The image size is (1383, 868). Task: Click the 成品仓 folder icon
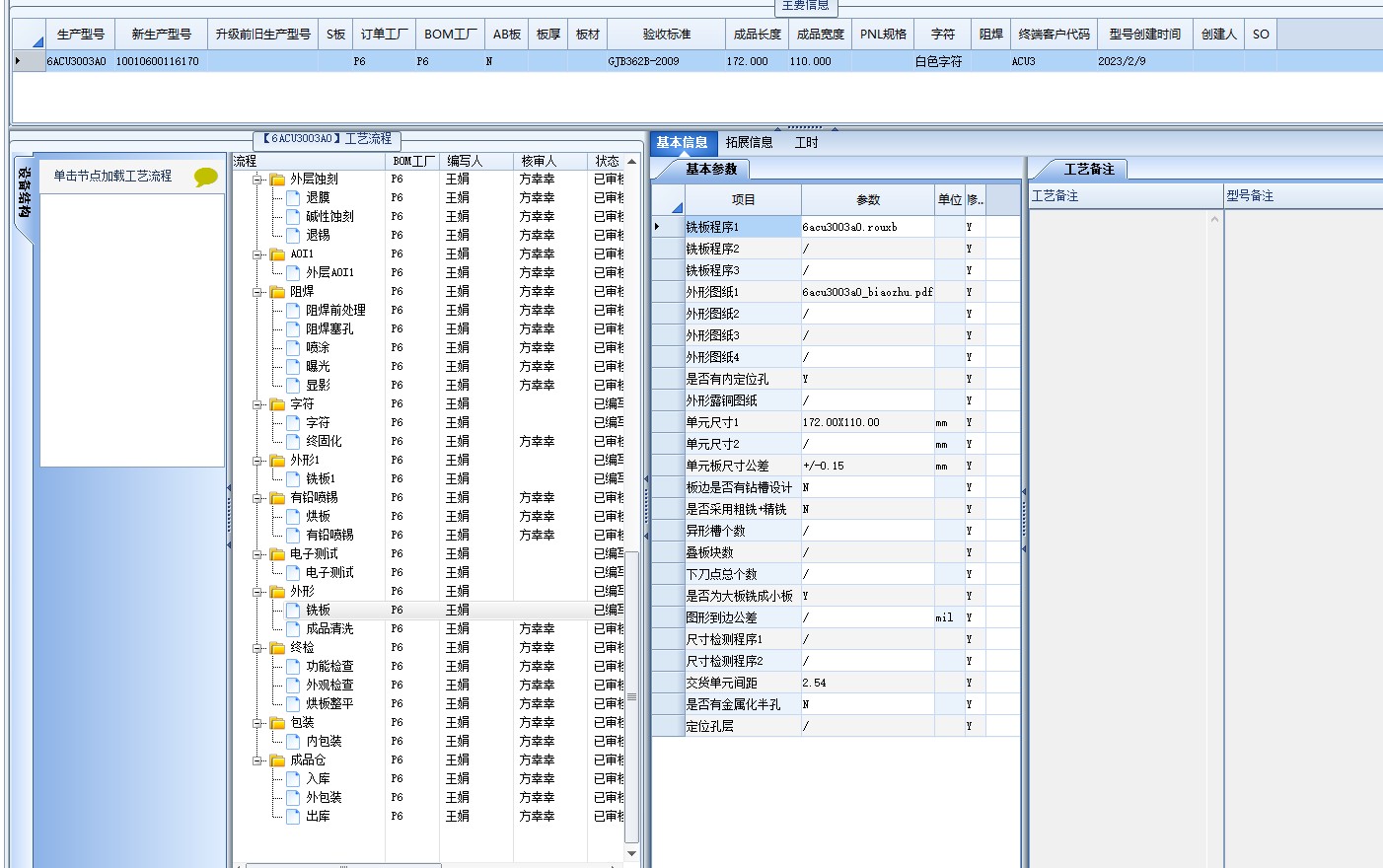(x=277, y=760)
